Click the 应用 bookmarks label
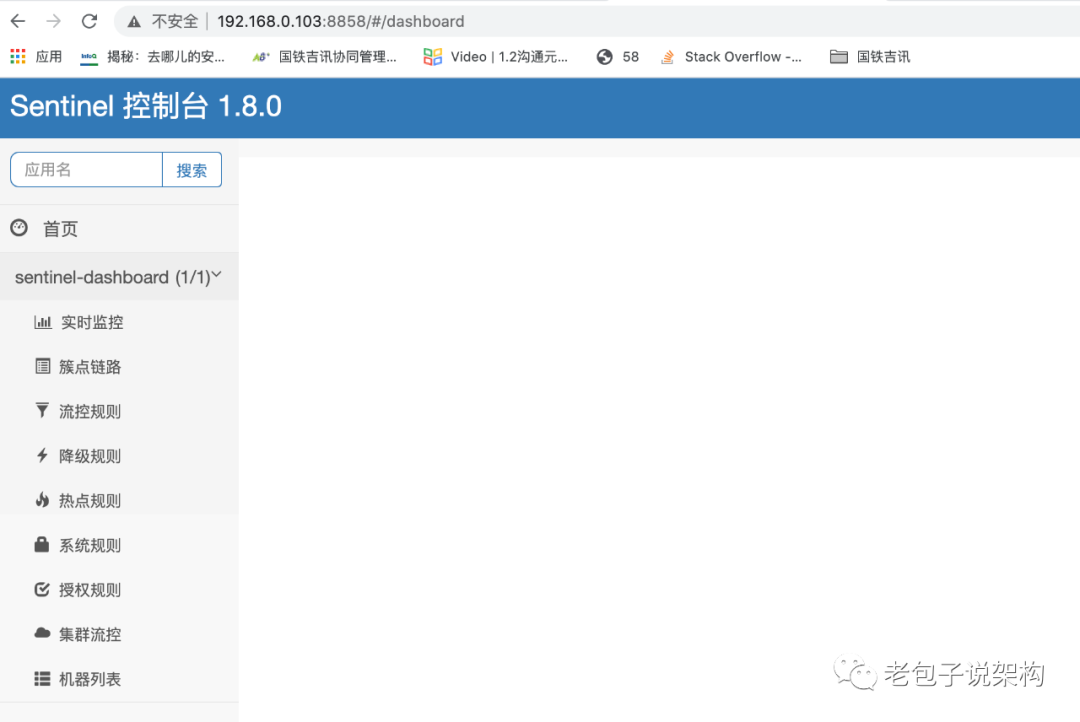Screen dimensions: 1080x722 coord(49,56)
